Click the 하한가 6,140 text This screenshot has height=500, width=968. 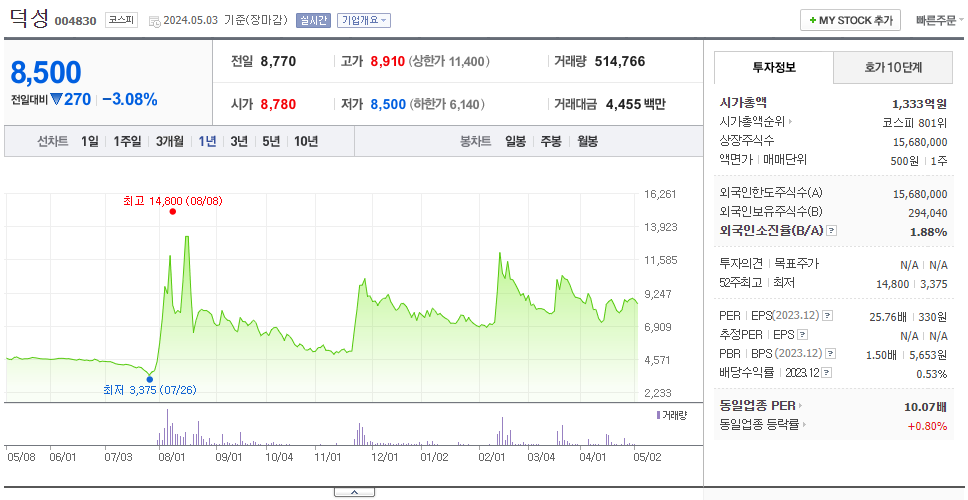[447, 104]
